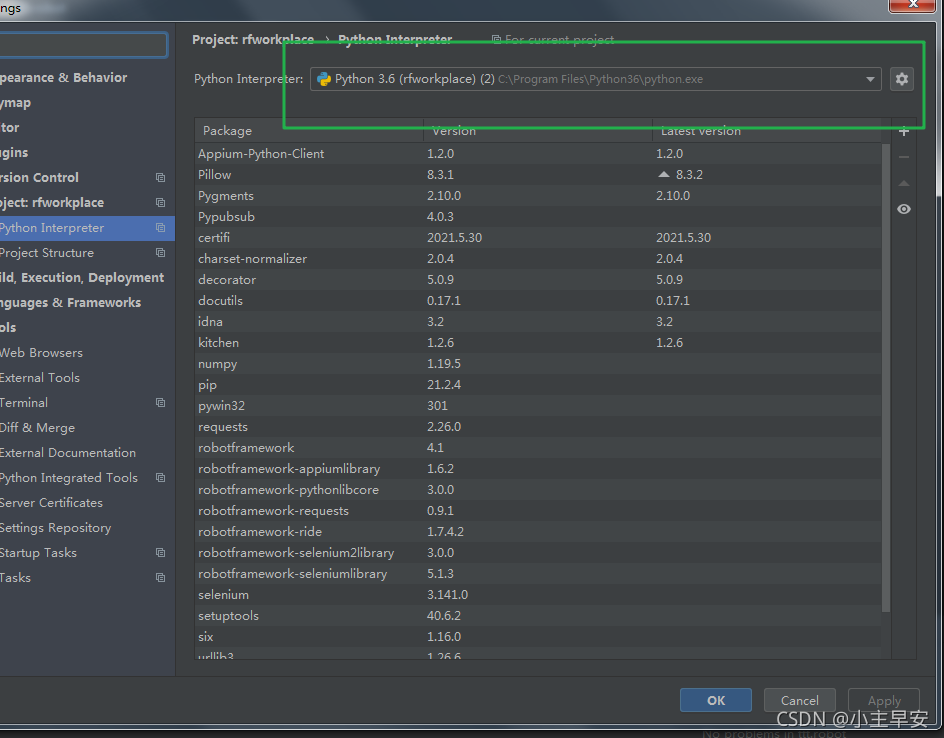Select the Pypubsub package row
The width and height of the screenshot is (944, 738).
(x=538, y=217)
